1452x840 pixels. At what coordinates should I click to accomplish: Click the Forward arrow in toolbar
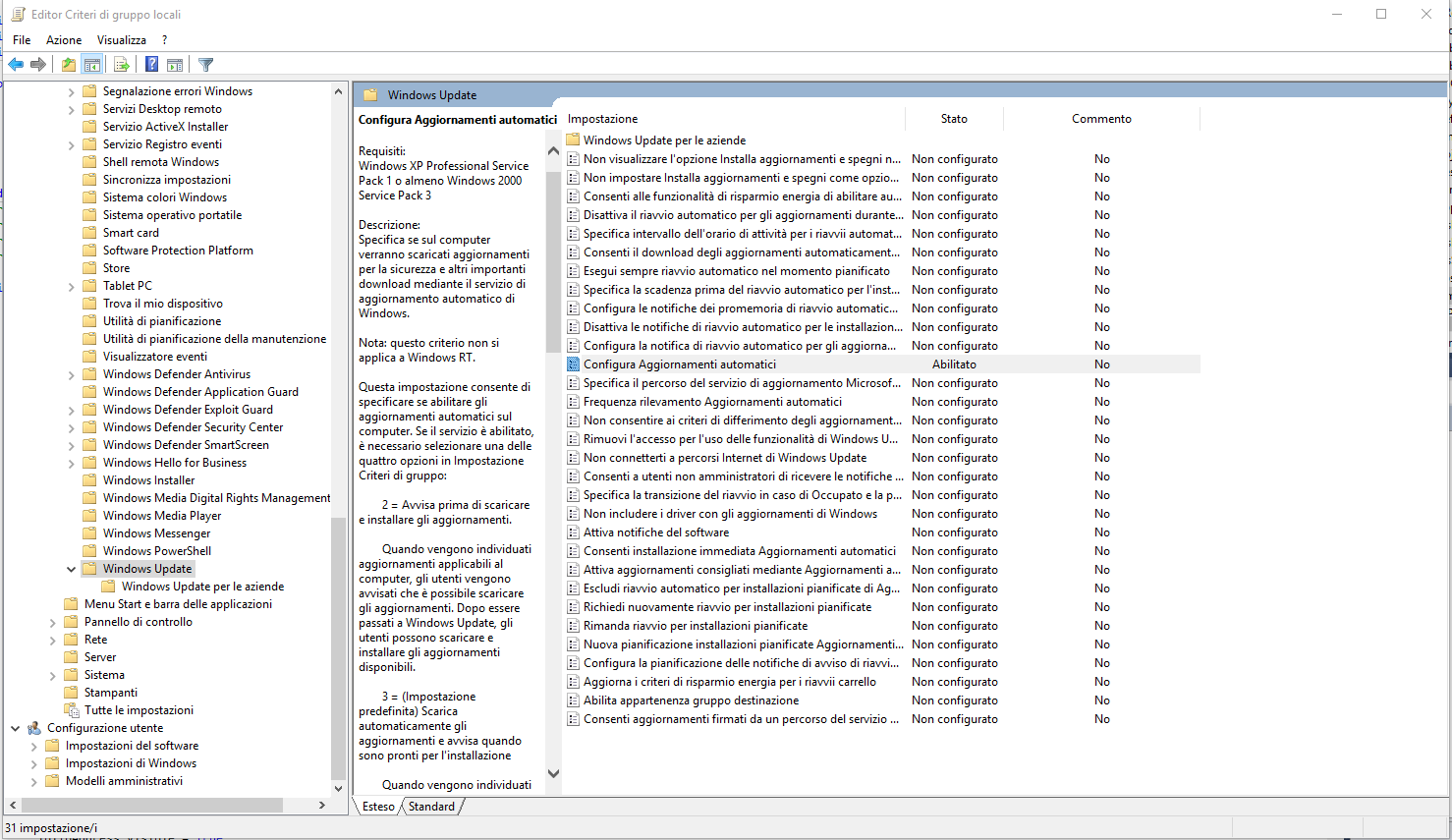pyautogui.click(x=38, y=65)
